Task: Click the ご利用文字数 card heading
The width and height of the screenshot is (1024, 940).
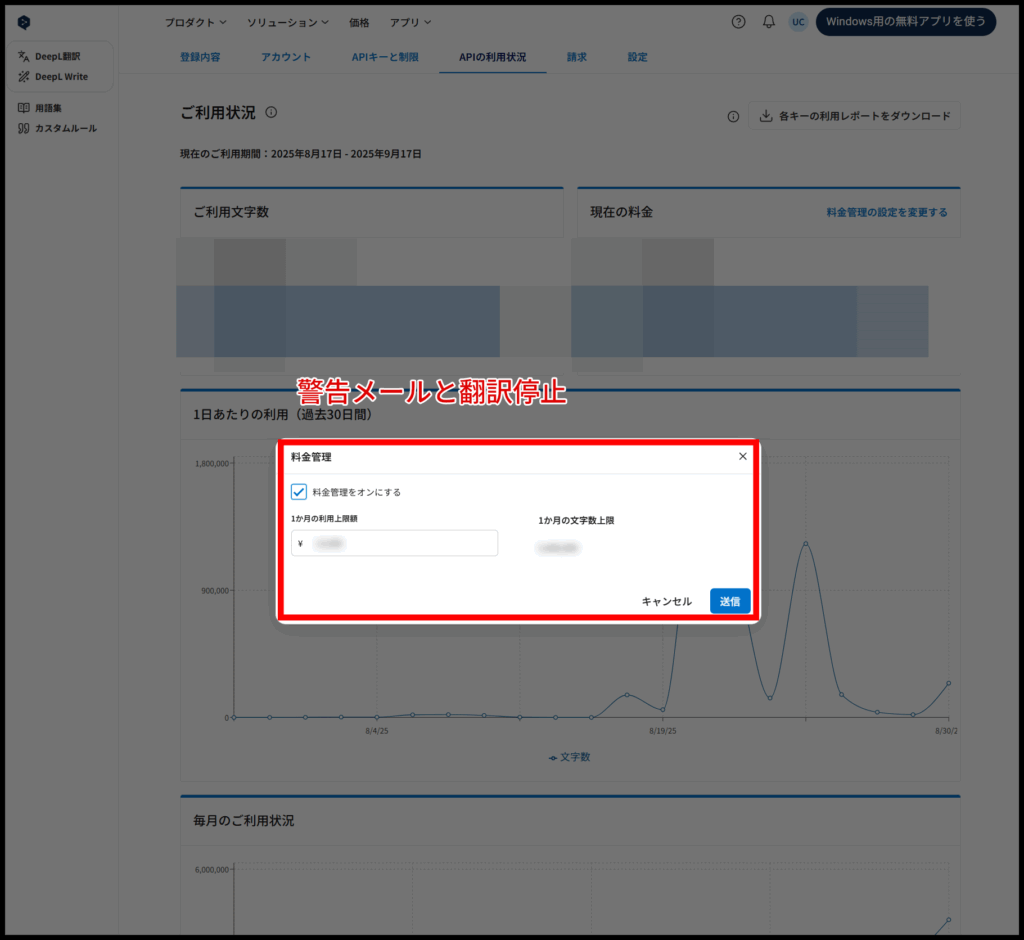Action: click(x=231, y=212)
